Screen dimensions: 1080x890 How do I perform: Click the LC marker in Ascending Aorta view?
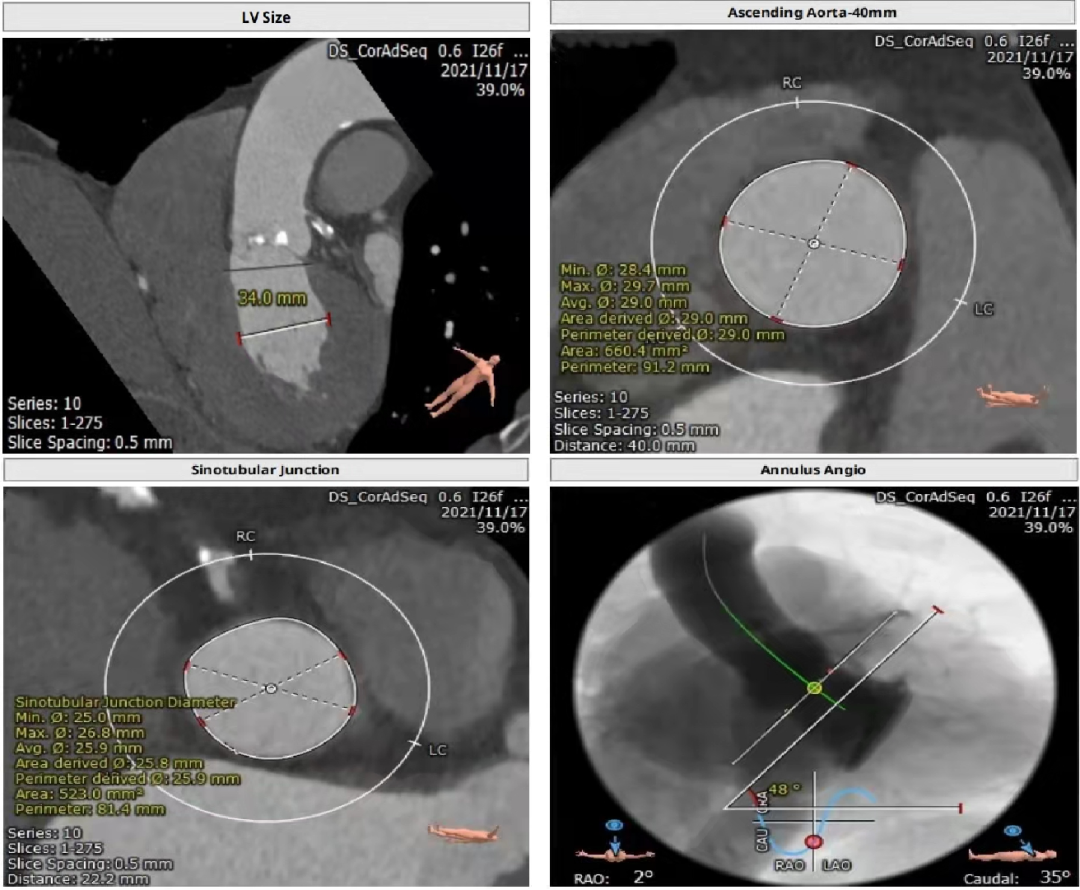pos(984,309)
